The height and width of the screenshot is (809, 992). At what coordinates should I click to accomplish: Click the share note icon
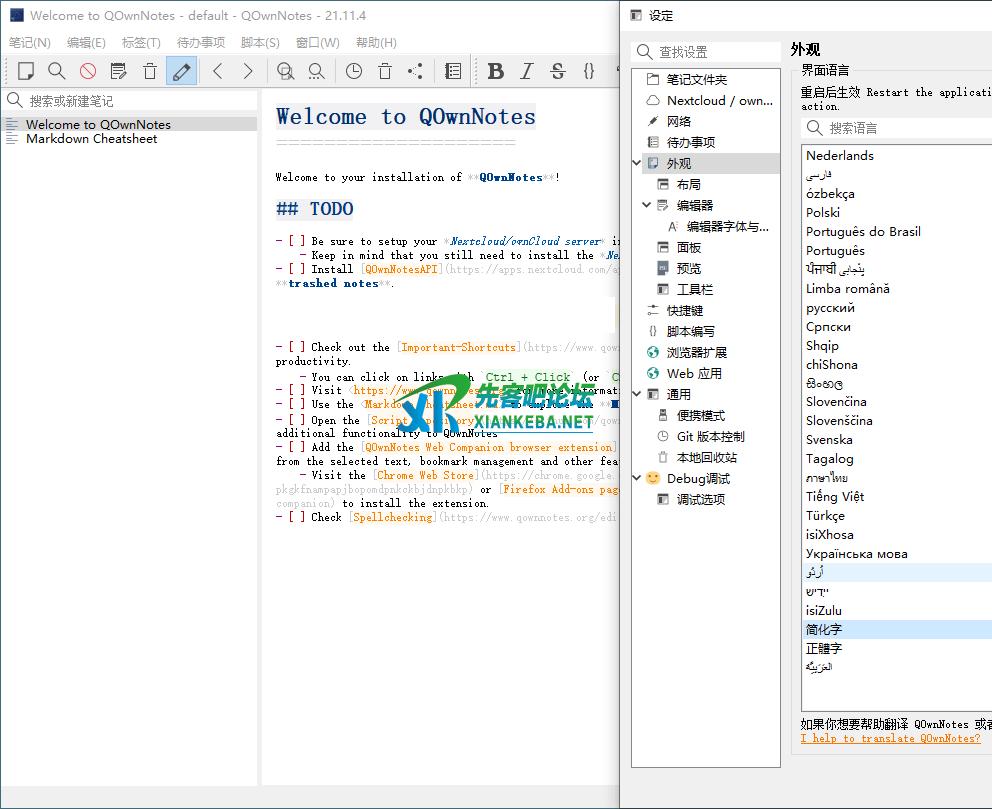point(416,71)
